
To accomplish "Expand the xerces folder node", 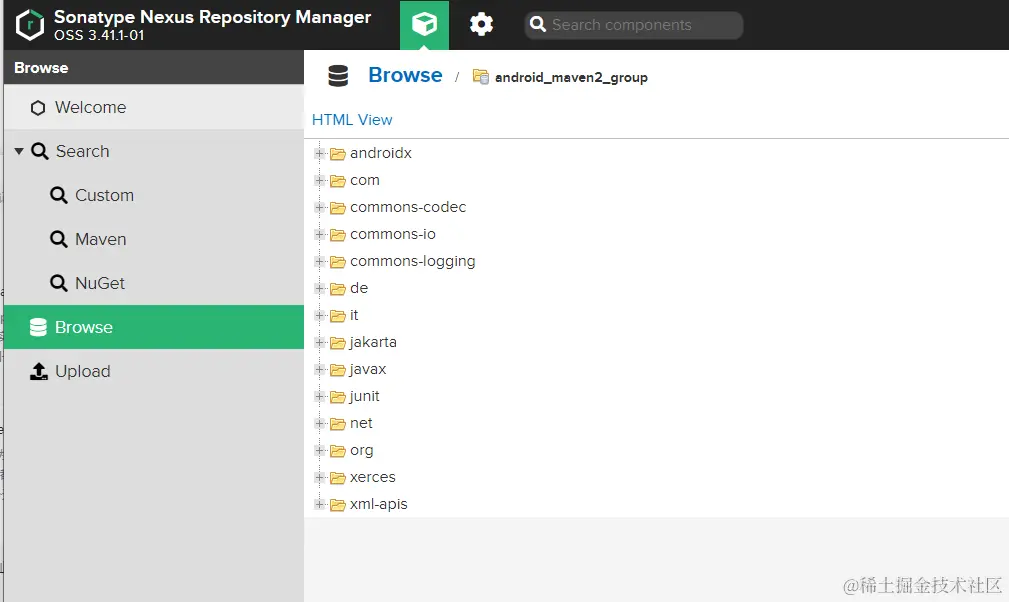I will [x=319, y=477].
